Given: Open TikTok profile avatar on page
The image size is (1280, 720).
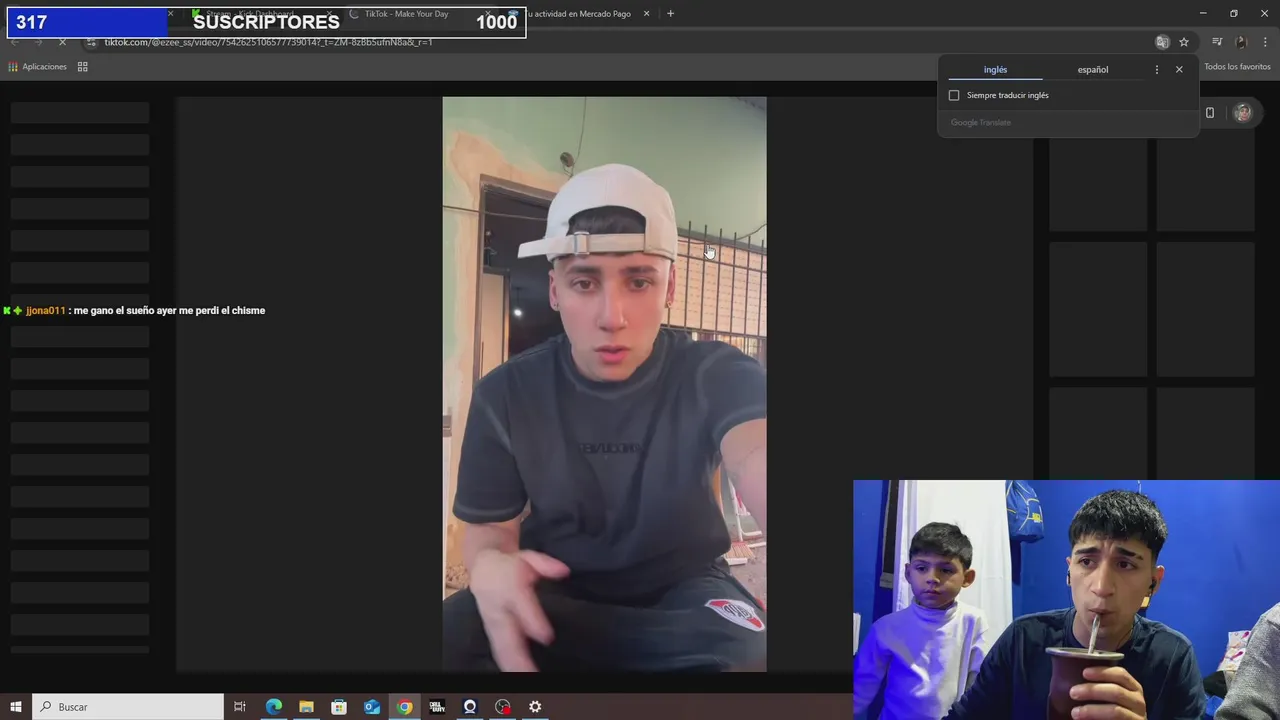Looking at the screenshot, I should [x=1243, y=113].
